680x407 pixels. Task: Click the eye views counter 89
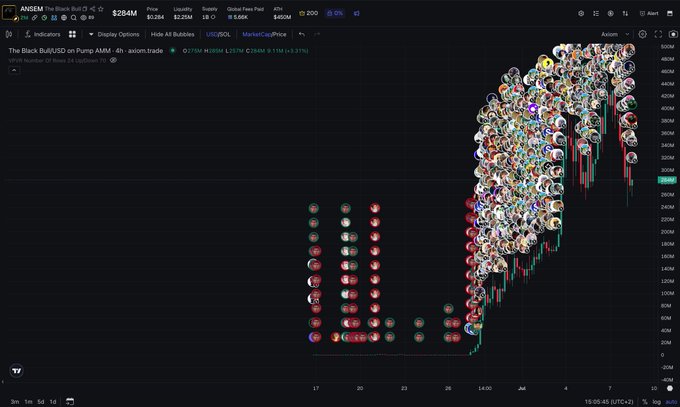tap(87, 18)
